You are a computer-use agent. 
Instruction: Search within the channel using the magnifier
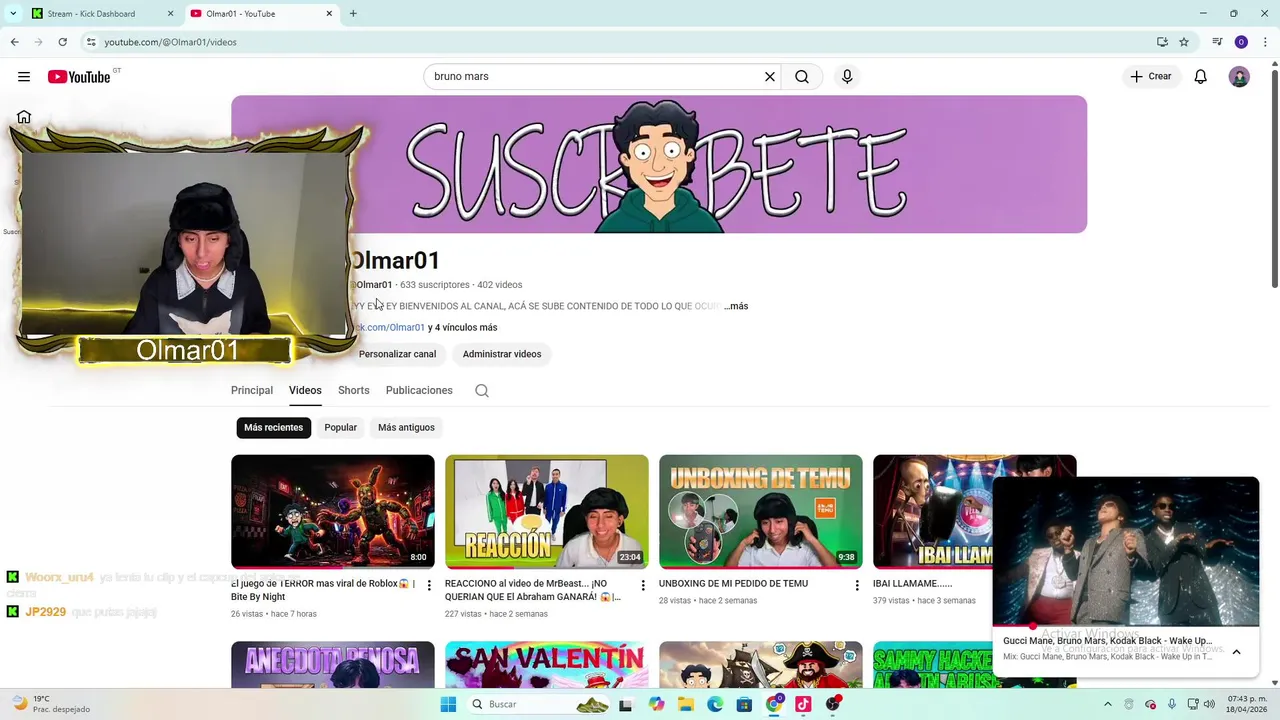click(482, 391)
